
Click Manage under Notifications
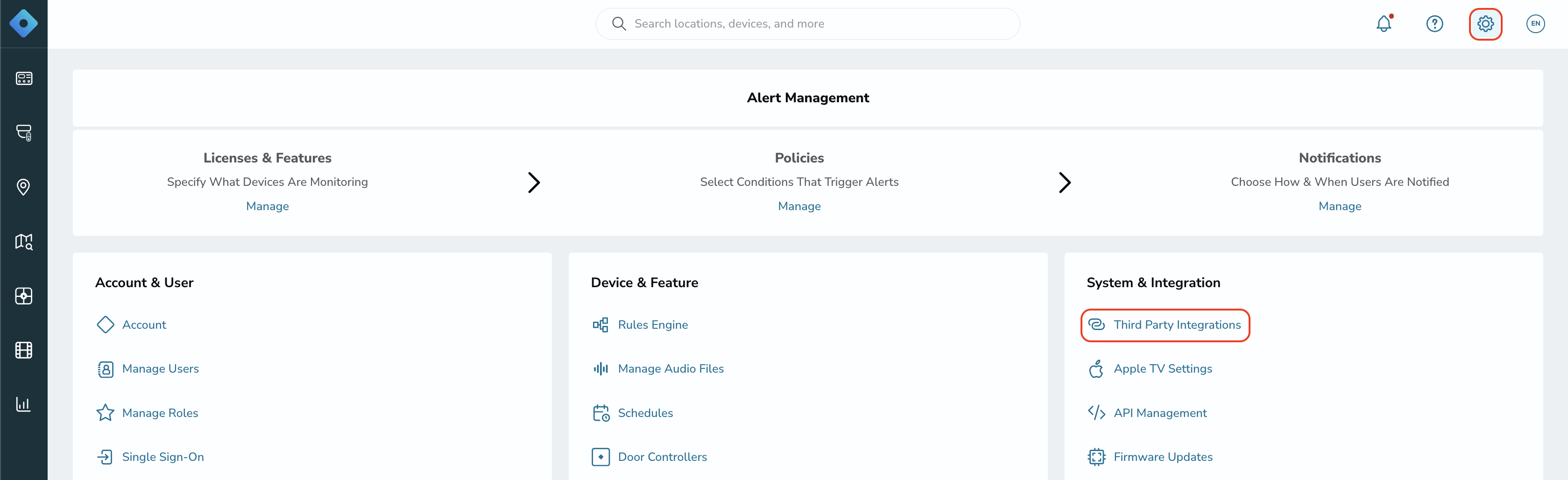coord(1340,205)
